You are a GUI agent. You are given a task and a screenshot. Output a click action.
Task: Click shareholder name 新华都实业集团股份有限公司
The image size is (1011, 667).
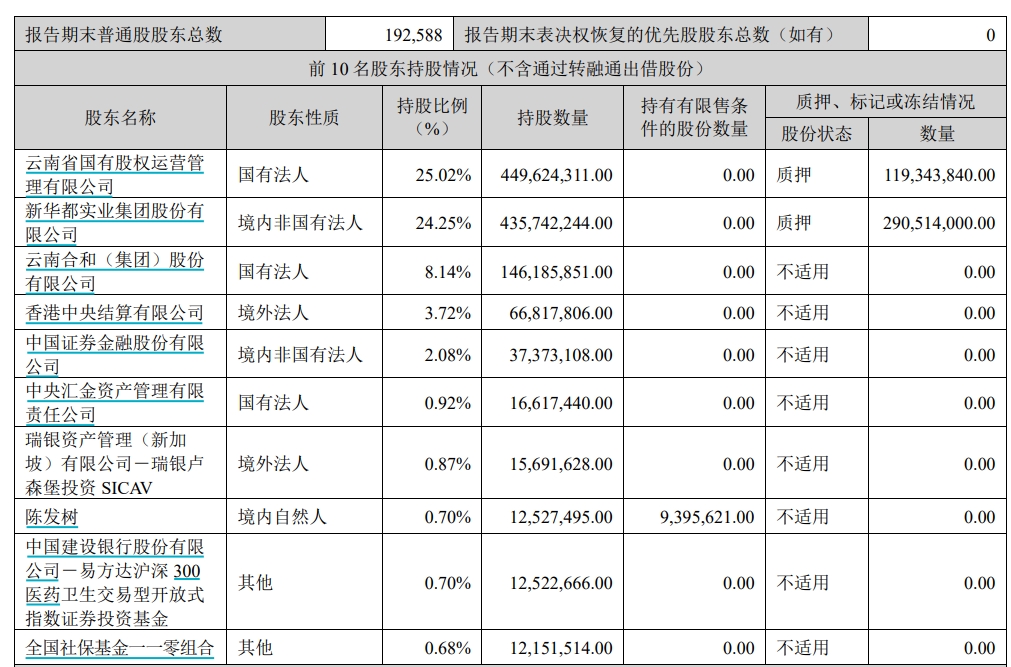tap(115, 223)
